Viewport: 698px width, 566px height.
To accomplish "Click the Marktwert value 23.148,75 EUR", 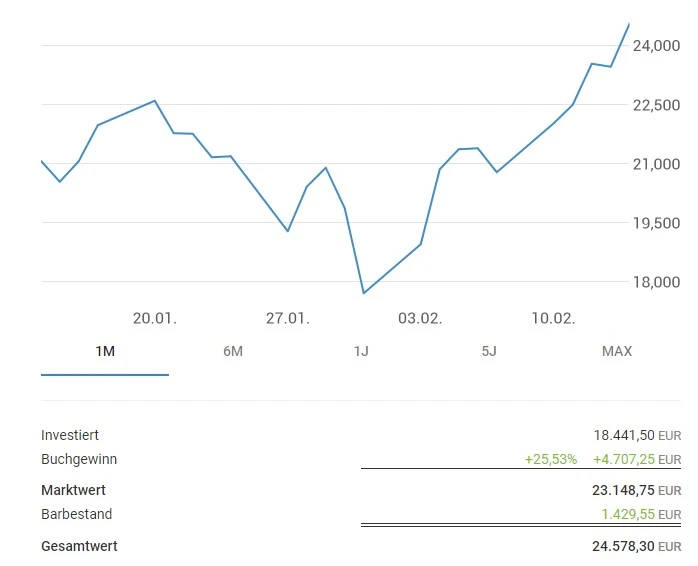I will (x=636, y=490).
